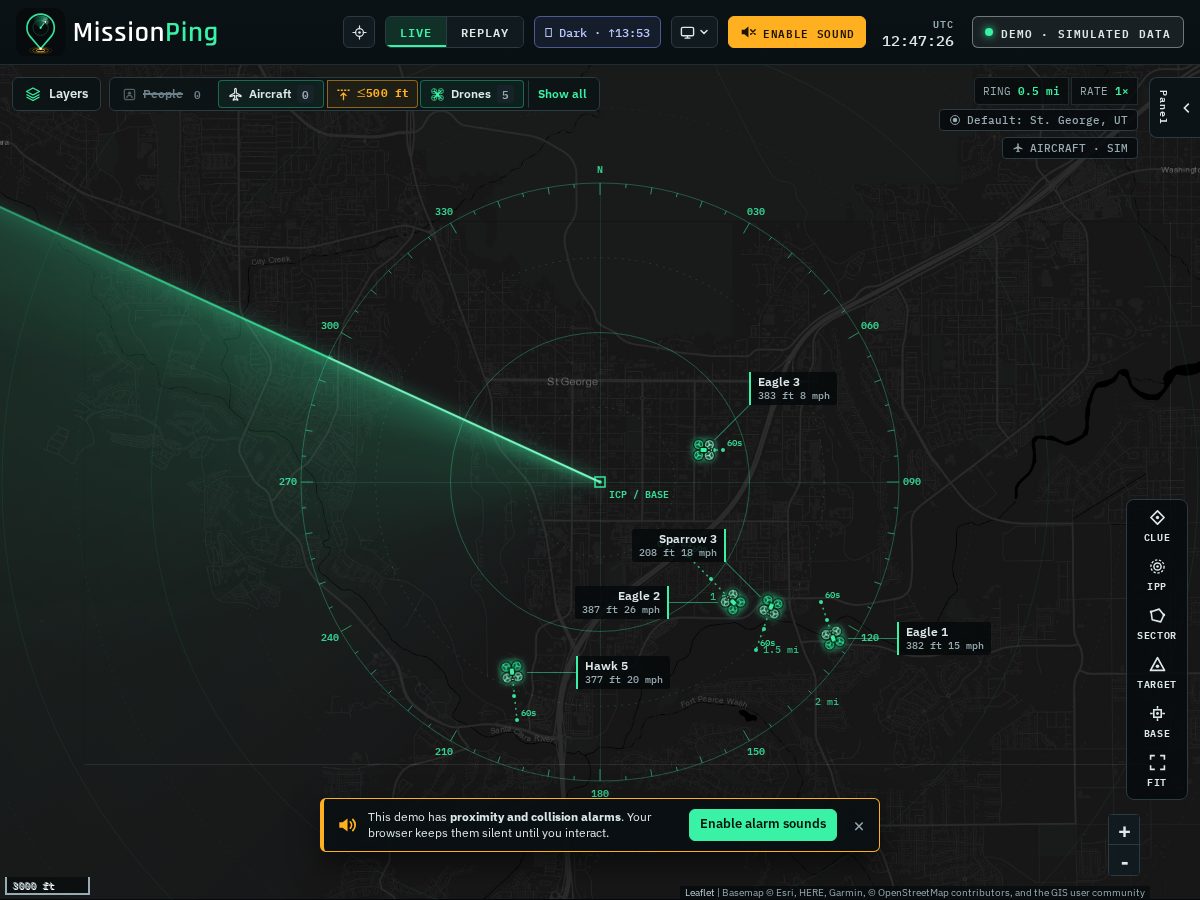Click the speaker icon in alarm banner
Viewport: 1200px width, 900px height.
347,825
